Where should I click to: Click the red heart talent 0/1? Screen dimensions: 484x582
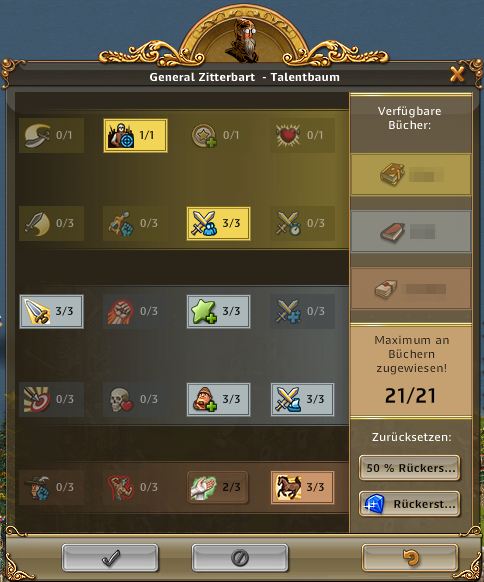pos(302,135)
